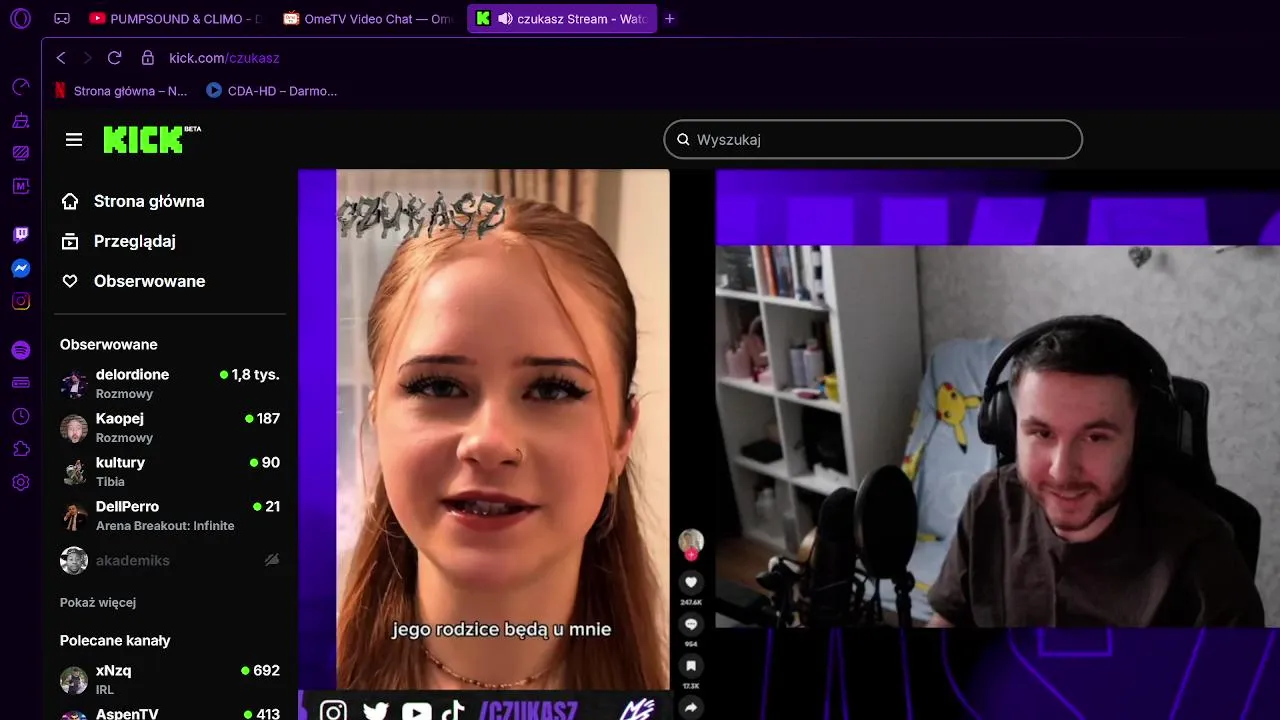Open kultury channel playing Tibia
This screenshot has width=1280, height=720.
(170, 471)
